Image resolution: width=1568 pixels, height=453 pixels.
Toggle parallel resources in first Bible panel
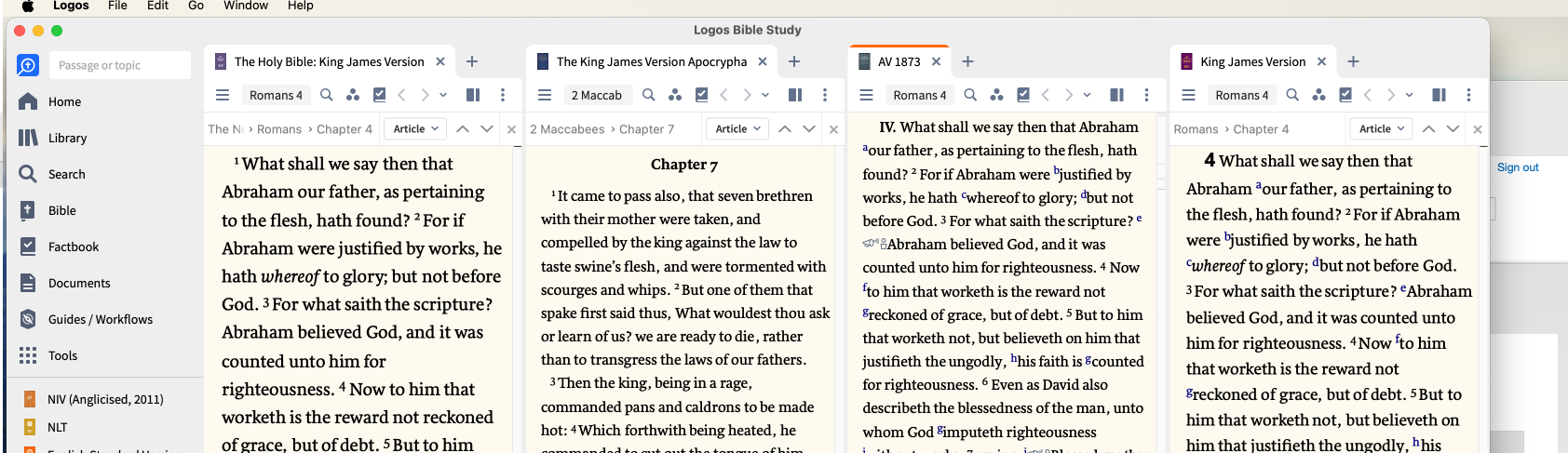pyautogui.click(x=473, y=95)
